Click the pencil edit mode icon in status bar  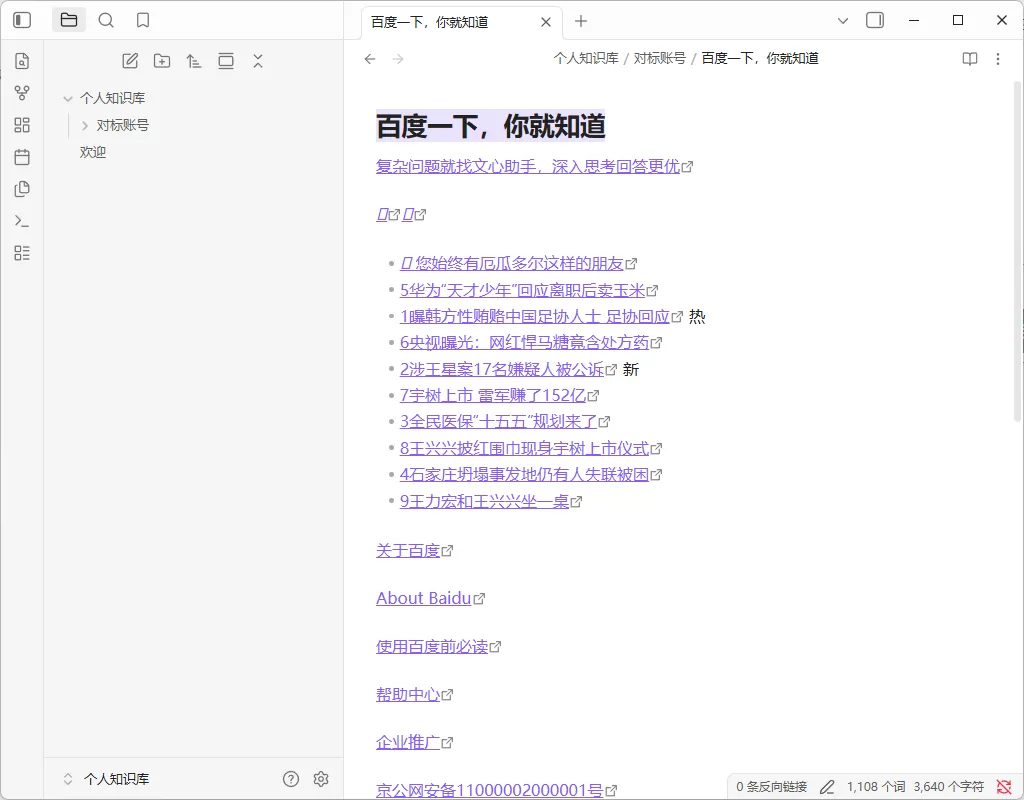(827, 787)
